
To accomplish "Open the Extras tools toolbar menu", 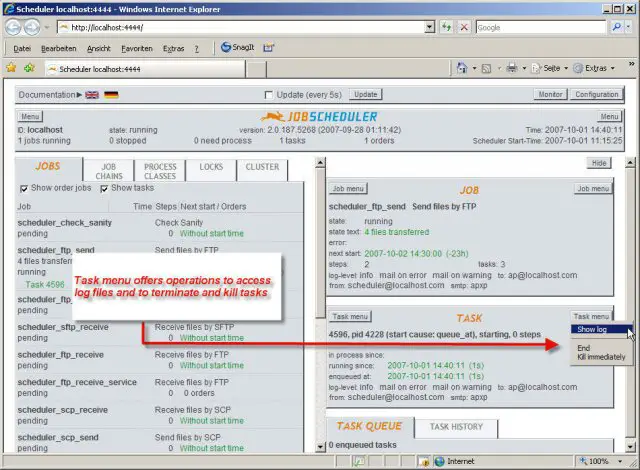I will point(592,68).
